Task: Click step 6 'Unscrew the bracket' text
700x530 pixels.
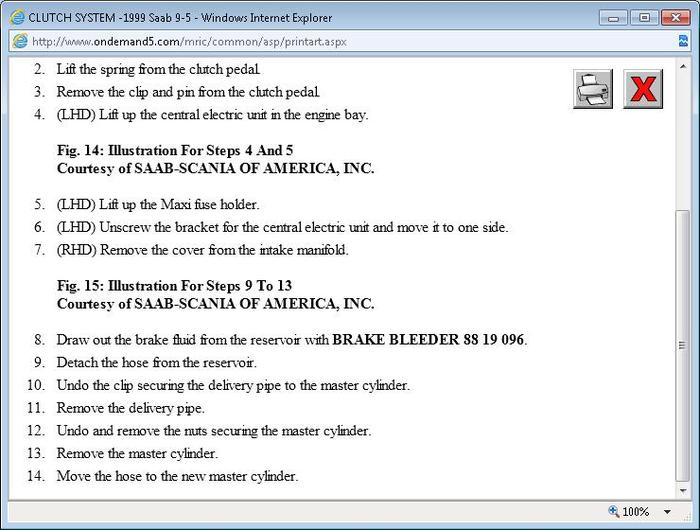Action: [282, 227]
